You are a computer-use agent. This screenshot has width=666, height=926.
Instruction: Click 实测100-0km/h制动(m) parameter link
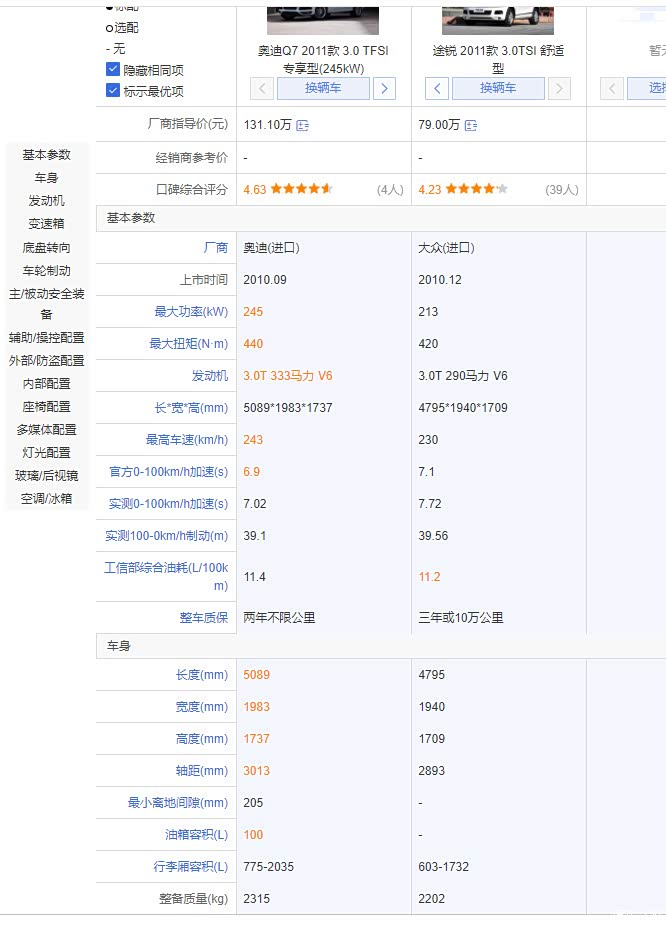coord(166,536)
